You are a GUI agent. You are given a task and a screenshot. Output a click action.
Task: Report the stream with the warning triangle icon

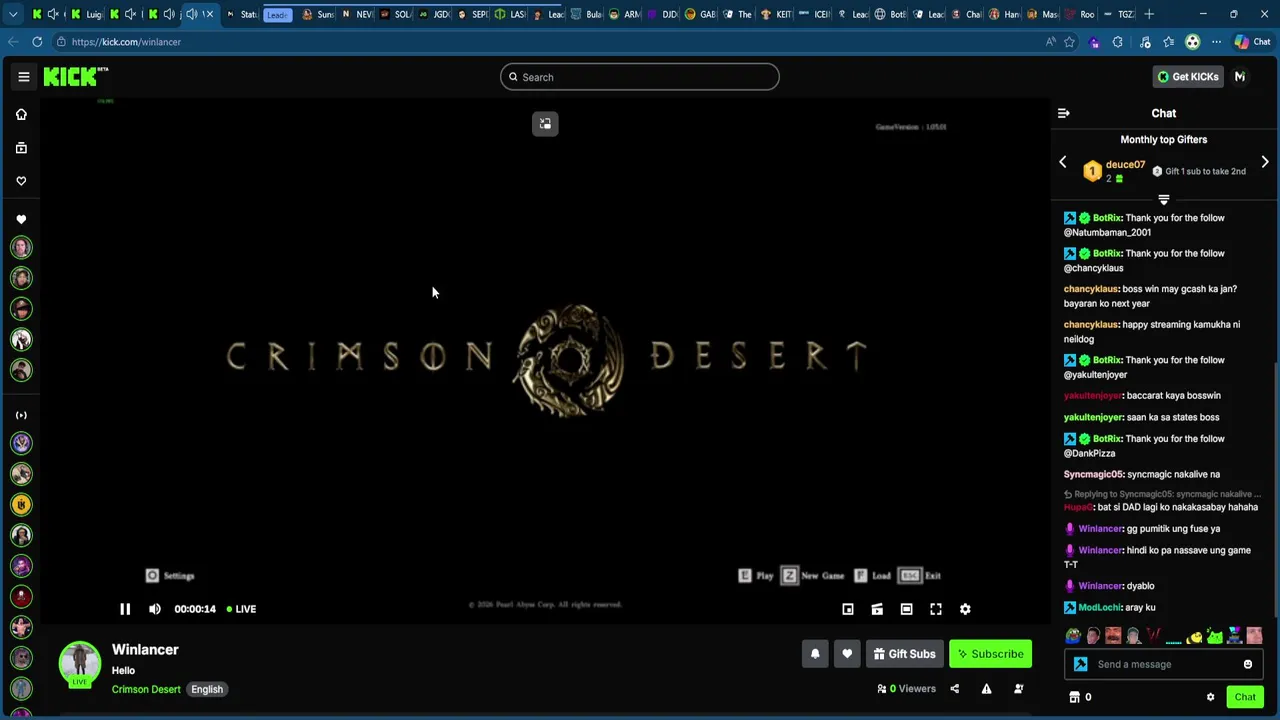click(986, 689)
